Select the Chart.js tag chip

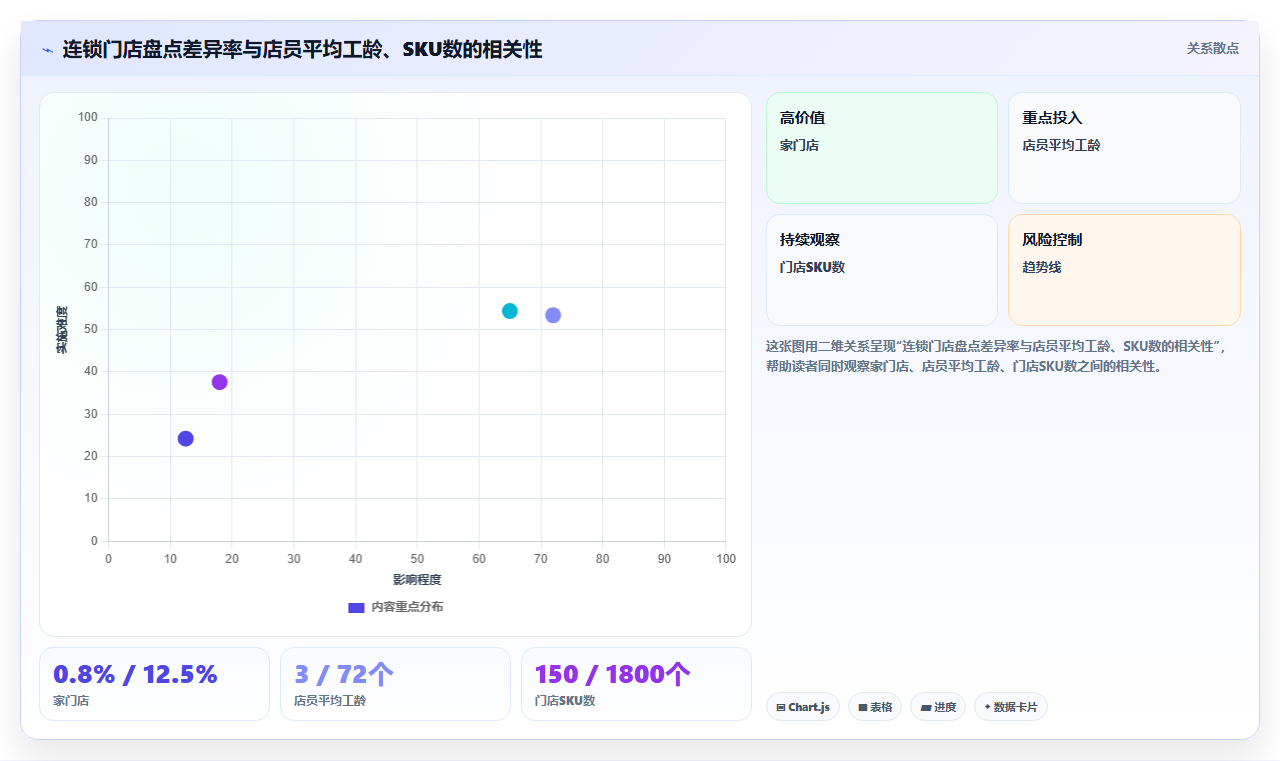coord(803,707)
